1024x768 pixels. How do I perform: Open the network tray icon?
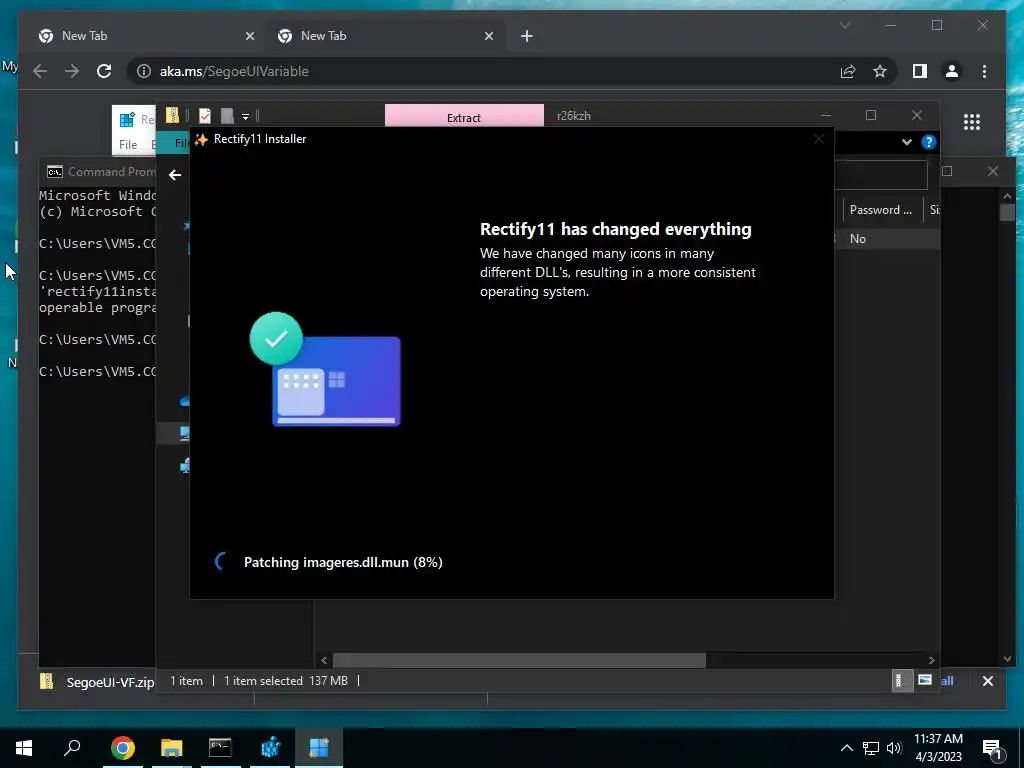871,748
